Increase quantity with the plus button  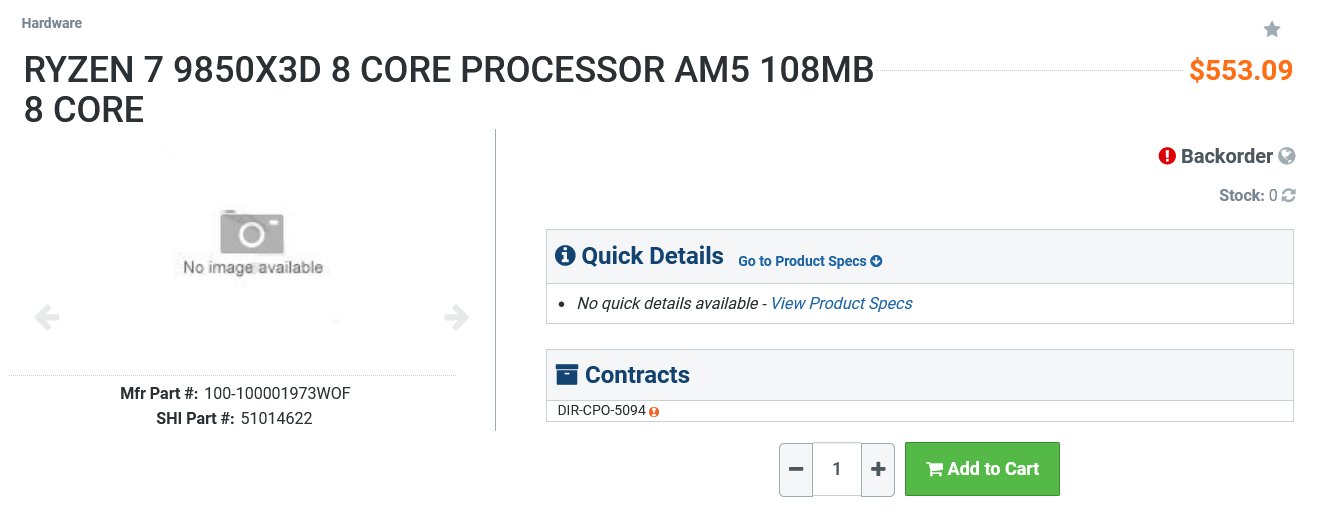[x=877, y=469]
